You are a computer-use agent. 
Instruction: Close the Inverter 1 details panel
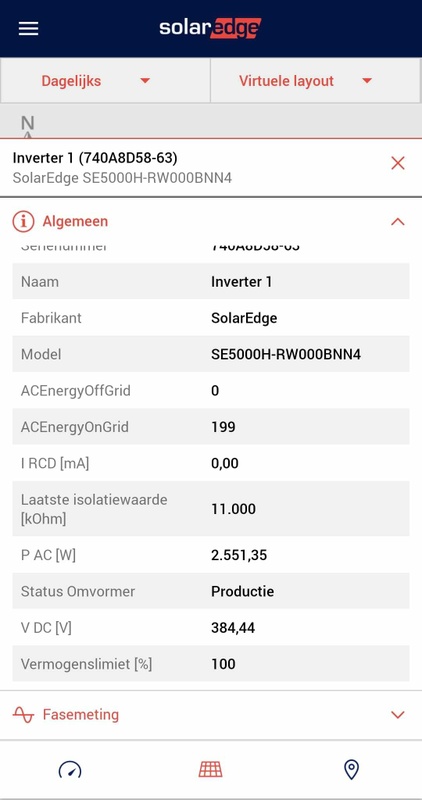tap(398, 163)
